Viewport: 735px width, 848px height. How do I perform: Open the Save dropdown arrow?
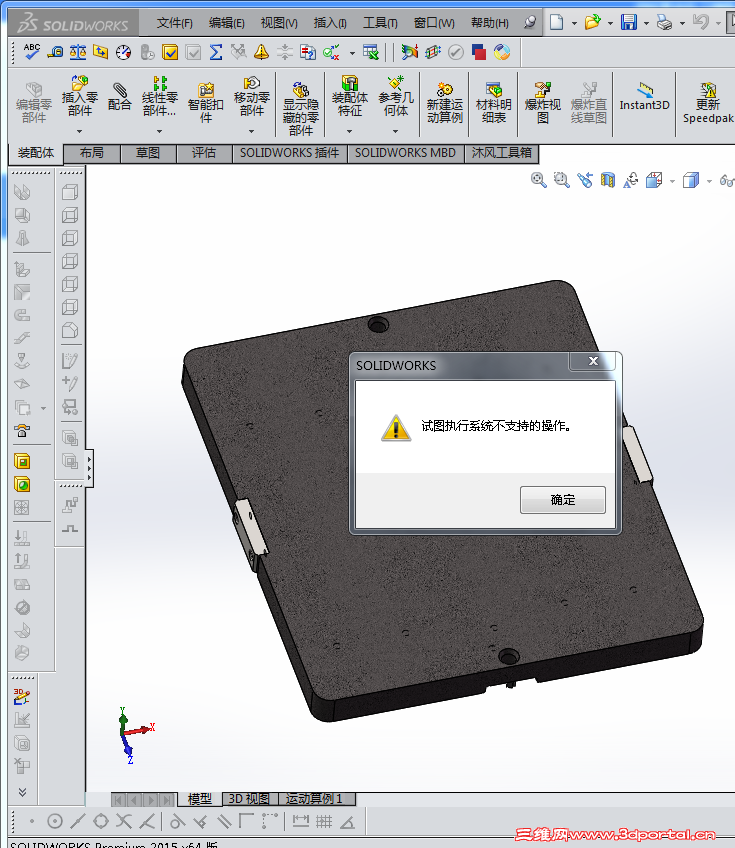(x=646, y=23)
